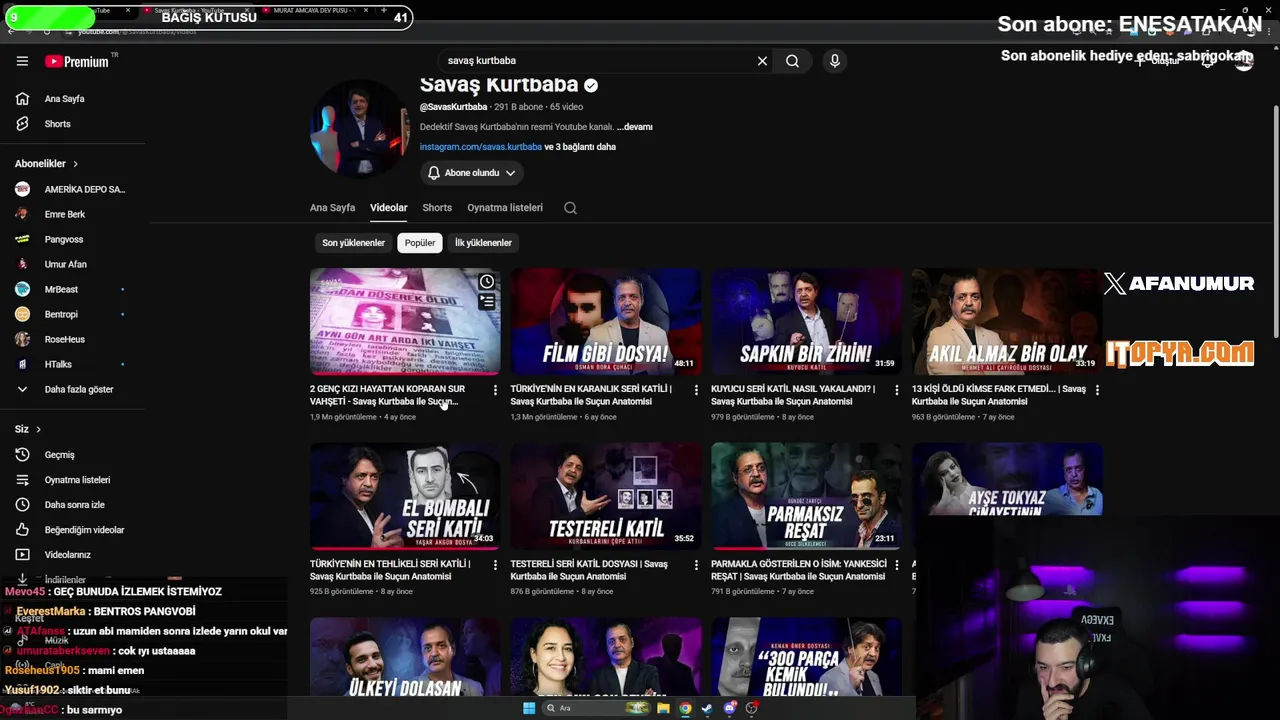
Task: Open options menu for TÜRKİYE'NİN EN TEHLİKELİ video
Action: [x=495, y=565]
